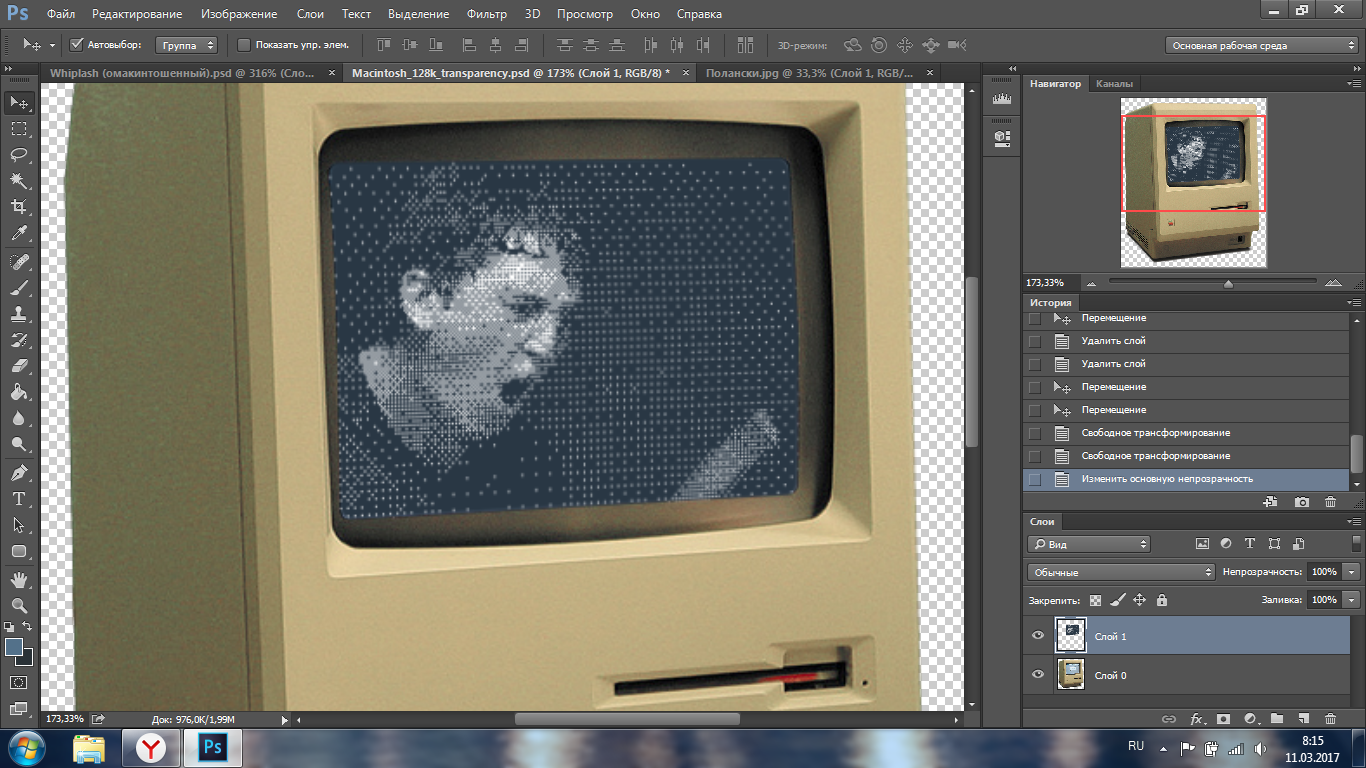Open the Основная рабочая среда workspace dropdown
Viewport: 1366px width, 768px height.
(x=1262, y=45)
